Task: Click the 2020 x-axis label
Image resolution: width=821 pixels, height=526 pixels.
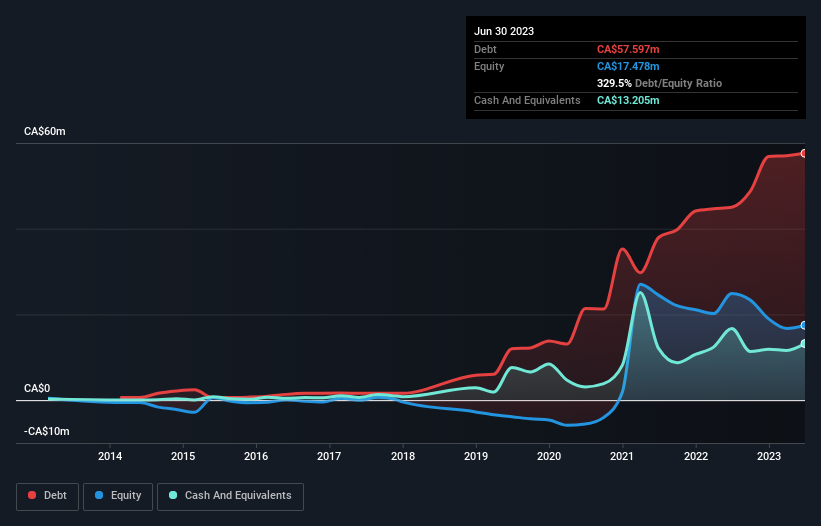Action: click(549, 456)
